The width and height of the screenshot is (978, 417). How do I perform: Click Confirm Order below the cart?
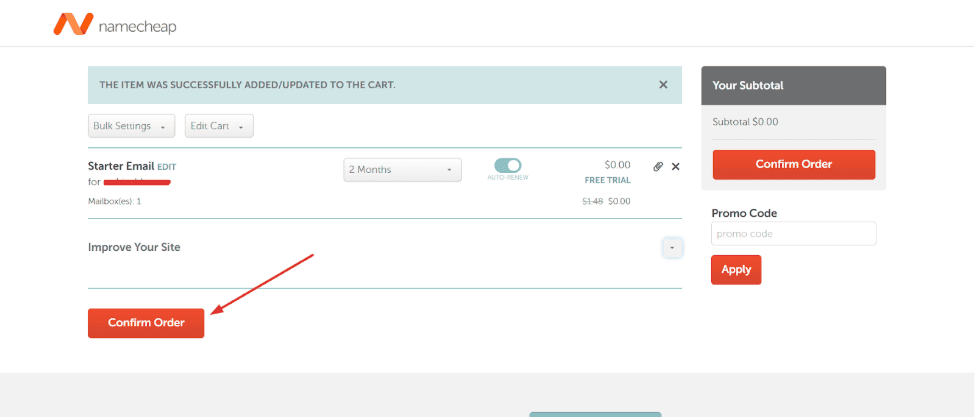[x=146, y=323]
